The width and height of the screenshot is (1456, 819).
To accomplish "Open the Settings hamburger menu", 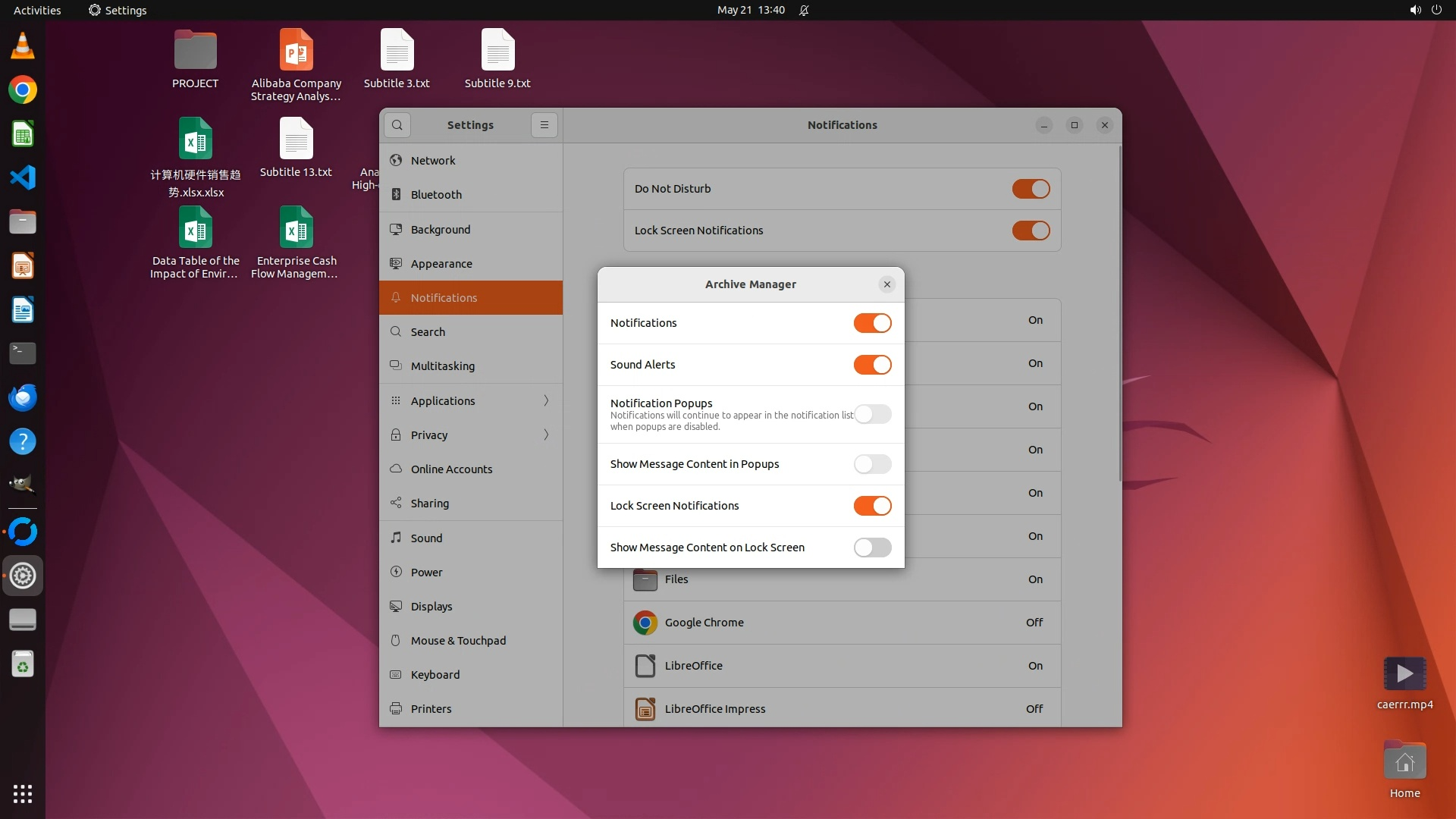I will (x=544, y=125).
